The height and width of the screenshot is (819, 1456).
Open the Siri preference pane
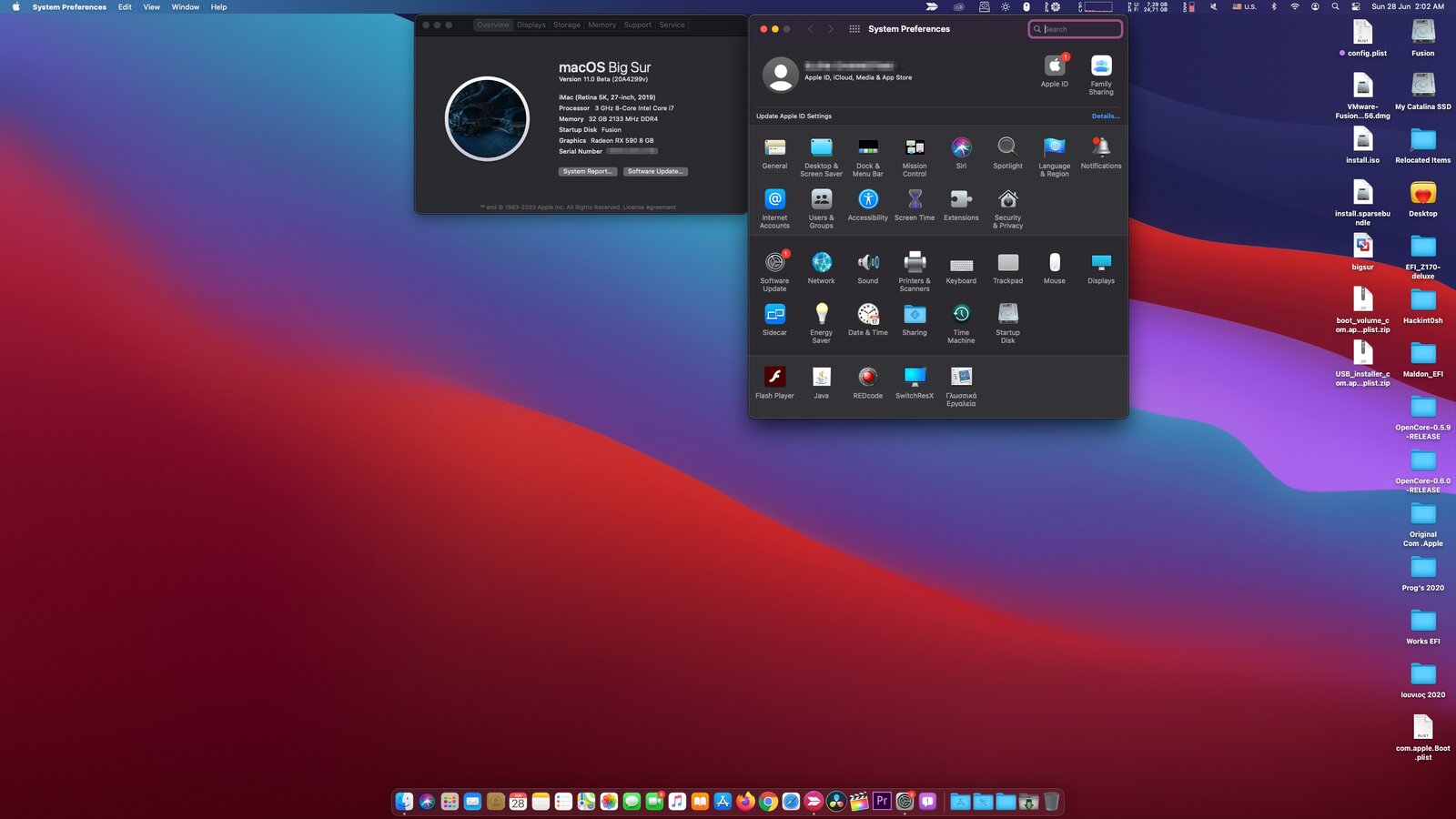coord(961,147)
